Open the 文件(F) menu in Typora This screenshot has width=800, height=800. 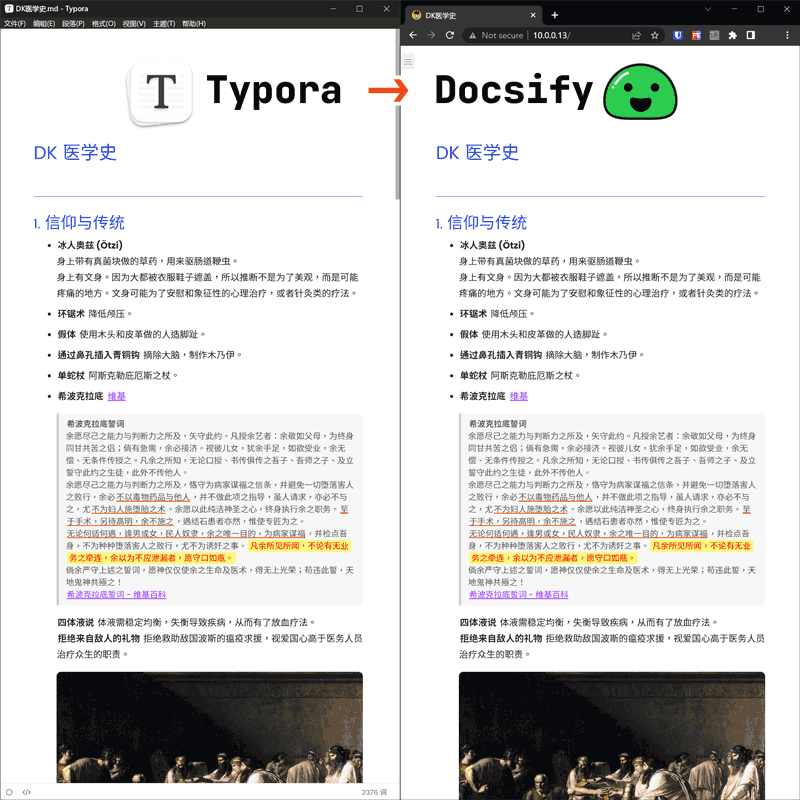pyautogui.click(x=15, y=23)
